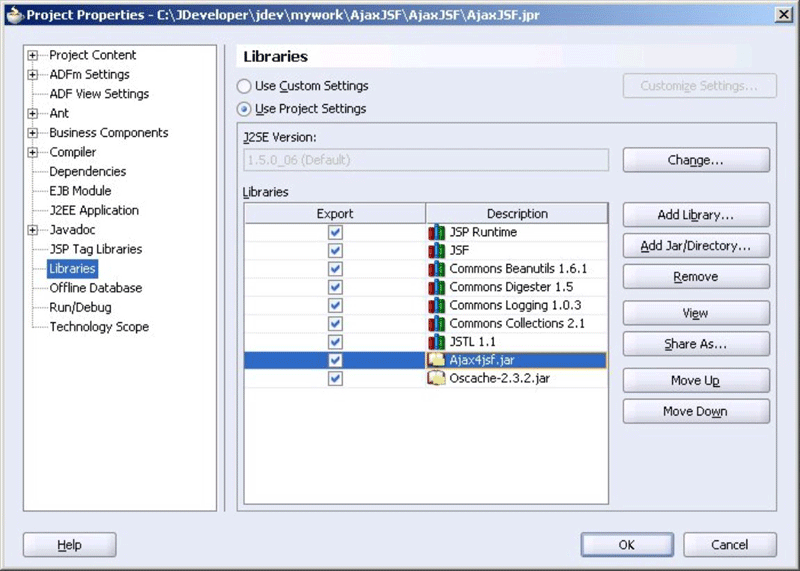800x571 pixels.
Task: Toggle Export checkbox for Commons Collections 2.1
Action: [x=335, y=324]
